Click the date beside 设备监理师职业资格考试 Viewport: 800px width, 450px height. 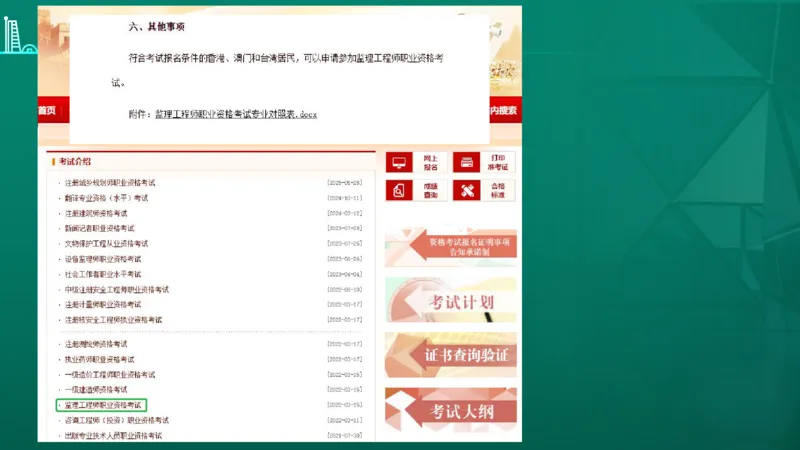click(345, 259)
